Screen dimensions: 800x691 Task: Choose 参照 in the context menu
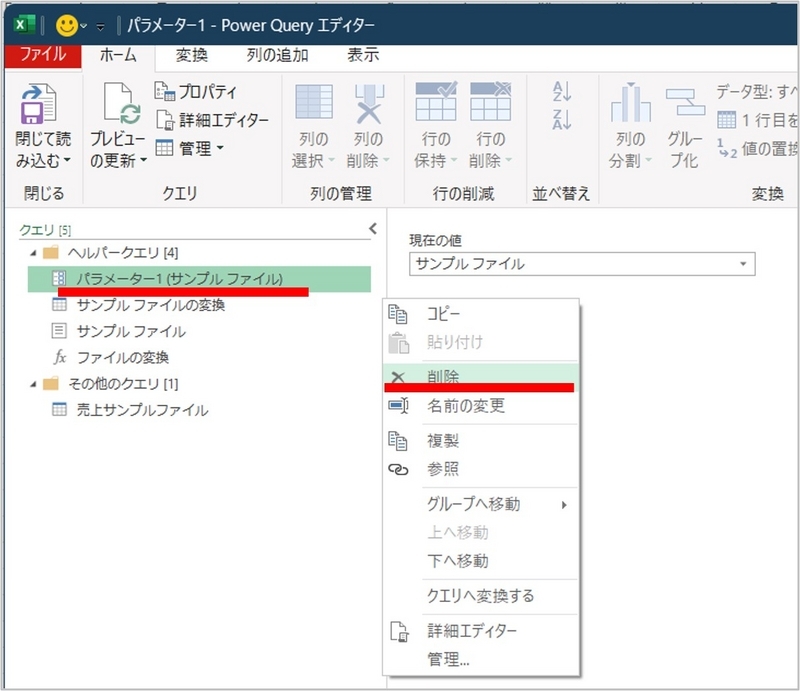point(481,469)
